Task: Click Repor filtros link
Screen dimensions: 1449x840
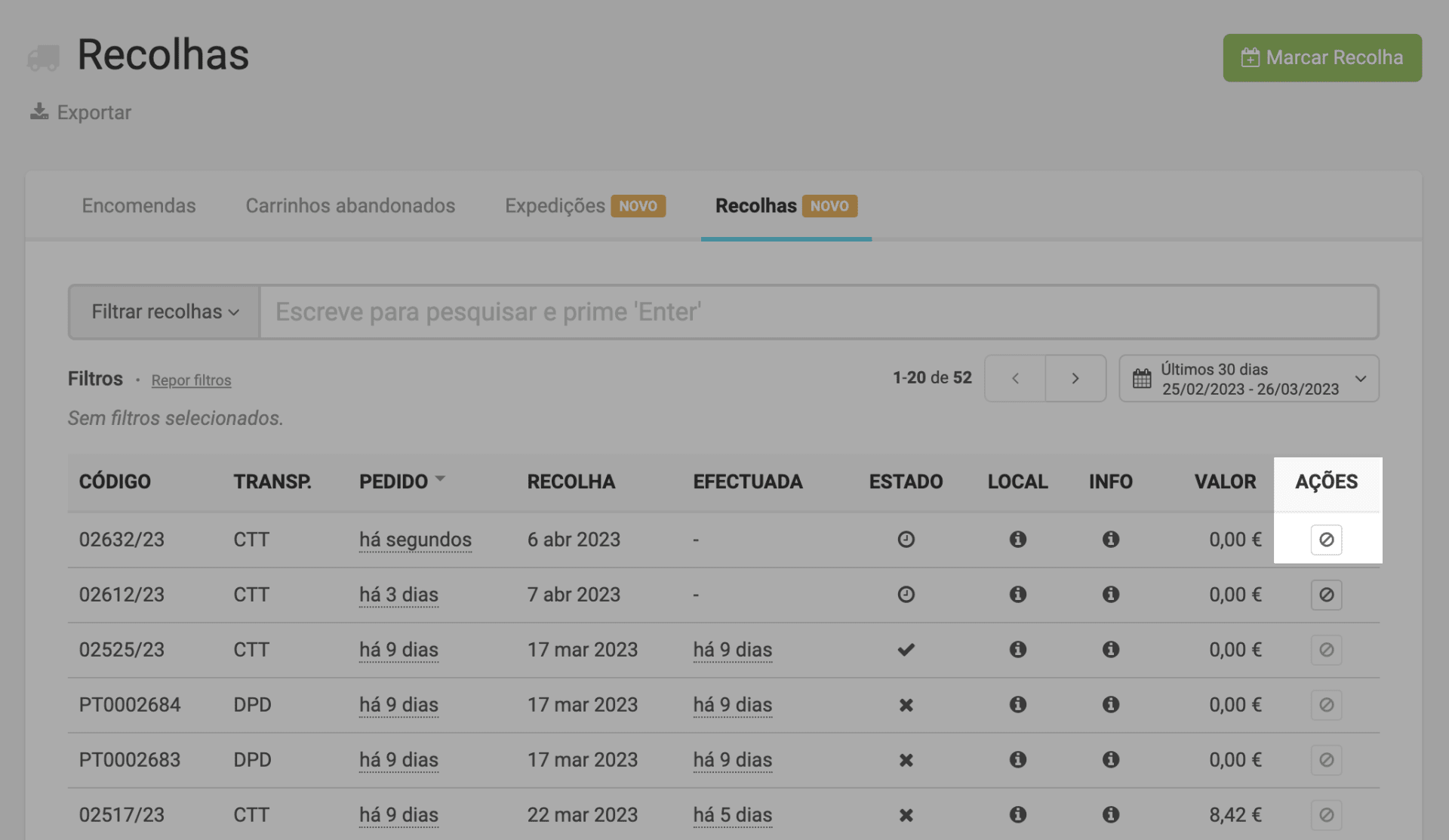Action: [191, 380]
